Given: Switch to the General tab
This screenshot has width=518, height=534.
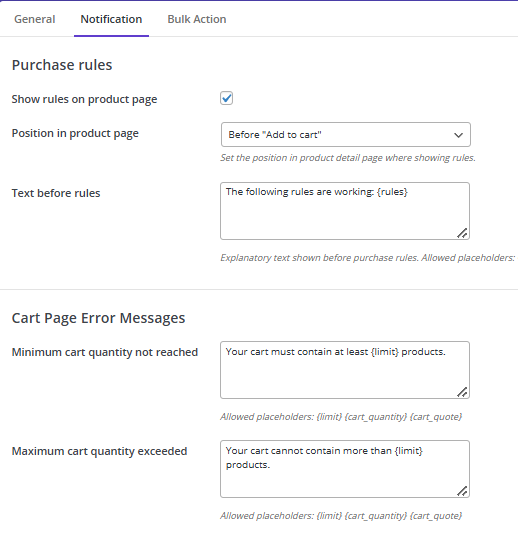Looking at the screenshot, I should click(34, 19).
